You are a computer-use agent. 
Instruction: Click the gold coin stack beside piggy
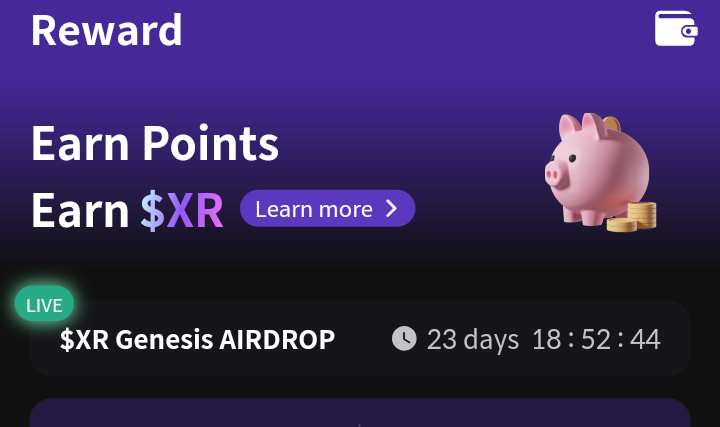(x=631, y=217)
